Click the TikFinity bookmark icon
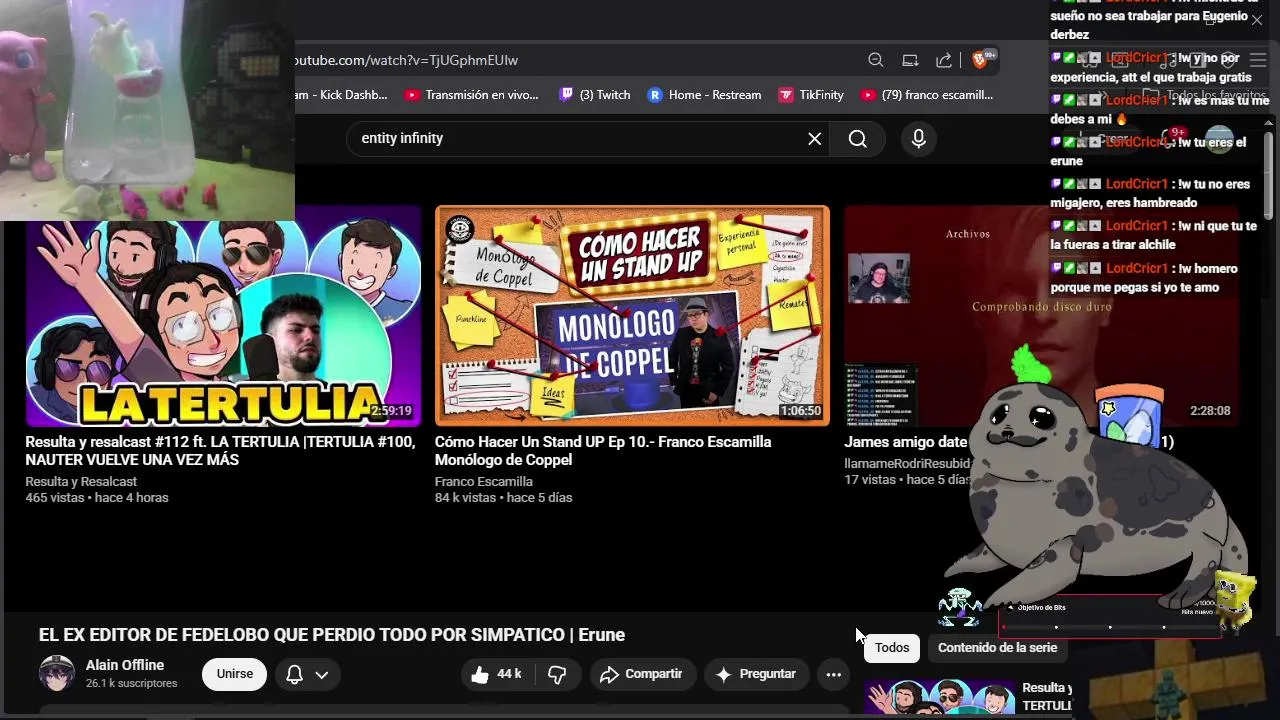The height and width of the screenshot is (720, 1280). (x=786, y=95)
